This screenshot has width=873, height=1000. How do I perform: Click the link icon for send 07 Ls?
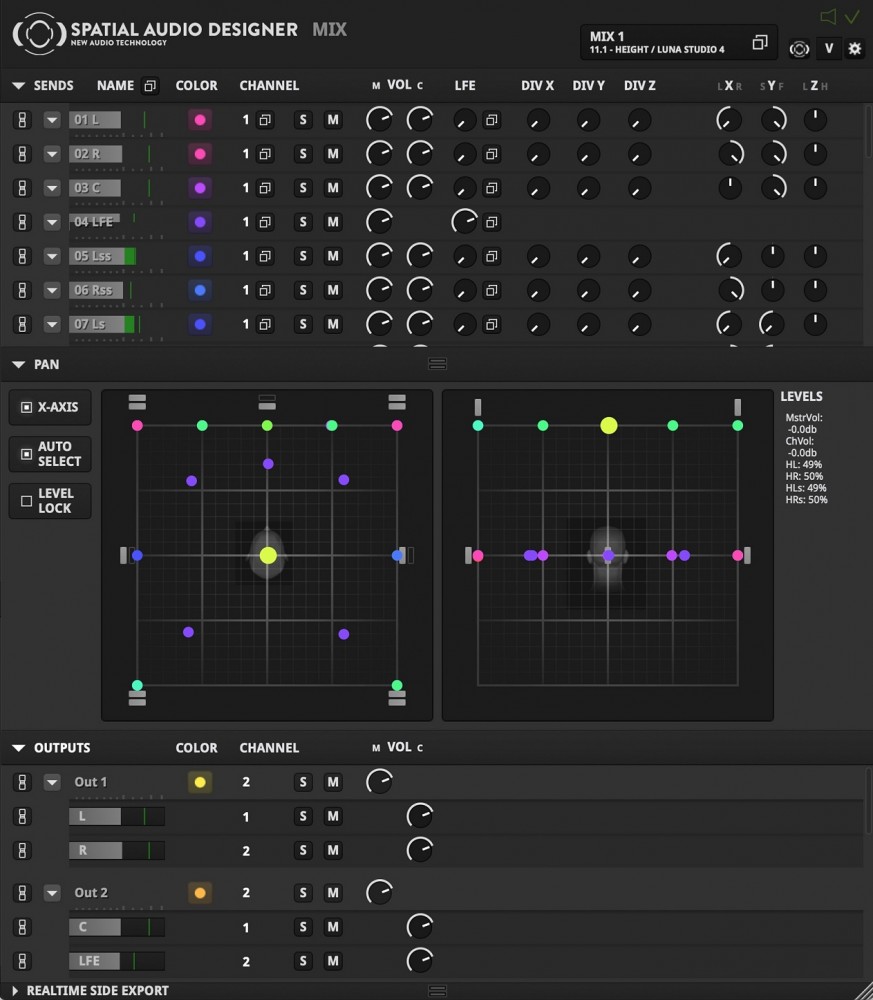tap(22, 325)
